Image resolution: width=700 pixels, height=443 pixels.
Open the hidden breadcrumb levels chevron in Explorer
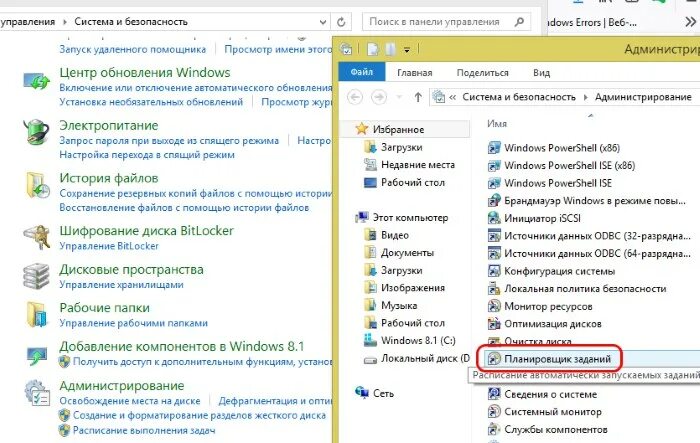click(452, 97)
